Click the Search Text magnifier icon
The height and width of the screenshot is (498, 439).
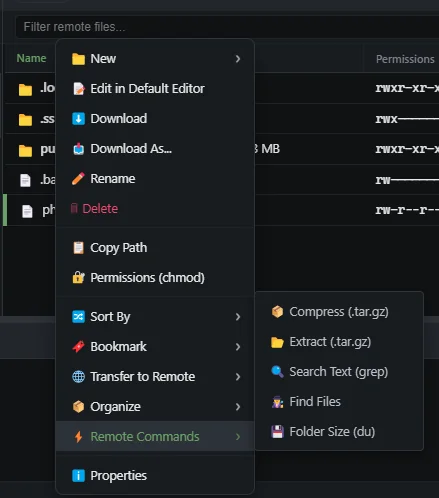pos(277,372)
